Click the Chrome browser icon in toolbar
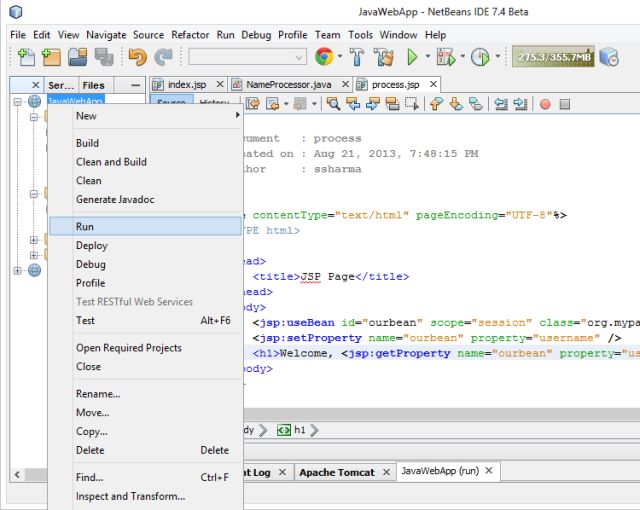The image size is (640, 510). coord(323,58)
